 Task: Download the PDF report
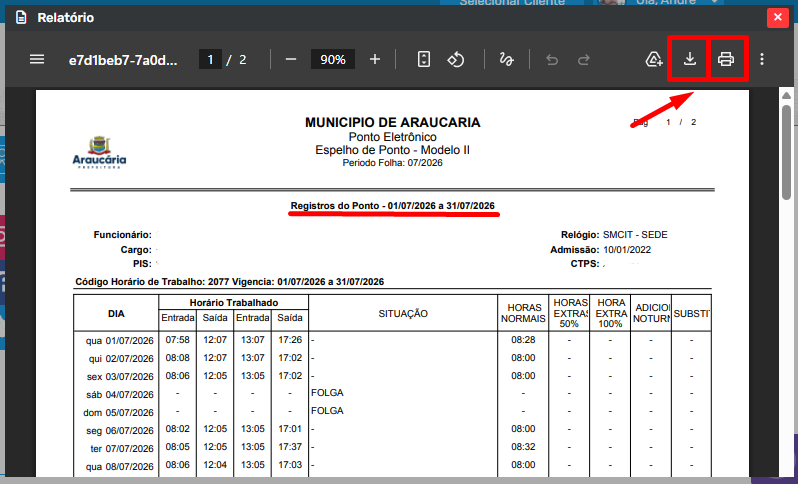[x=690, y=59]
